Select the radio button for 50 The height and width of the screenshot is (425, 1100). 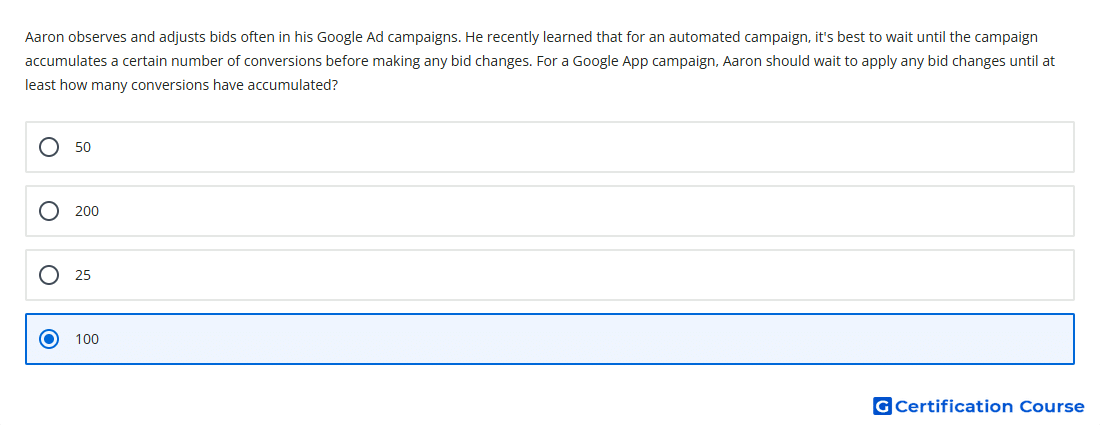49,147
